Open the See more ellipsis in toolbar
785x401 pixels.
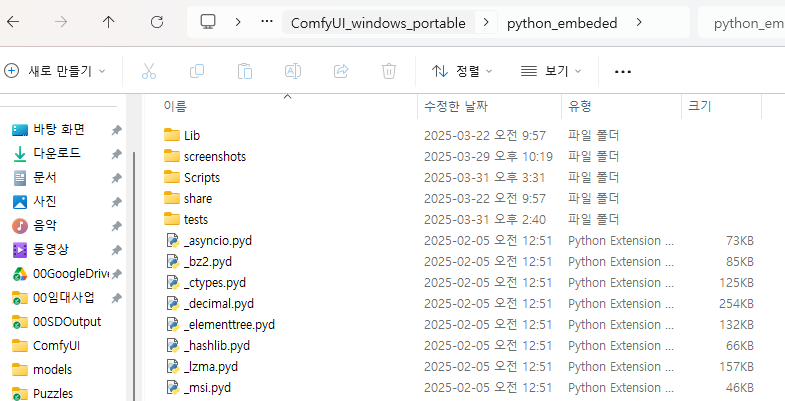pyautogui.click(x=623, y=72)
